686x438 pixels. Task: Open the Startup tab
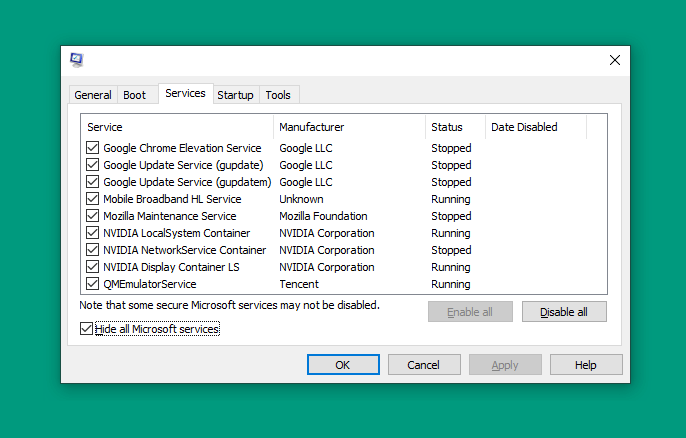pyautogui.click(x=235, y=95)
